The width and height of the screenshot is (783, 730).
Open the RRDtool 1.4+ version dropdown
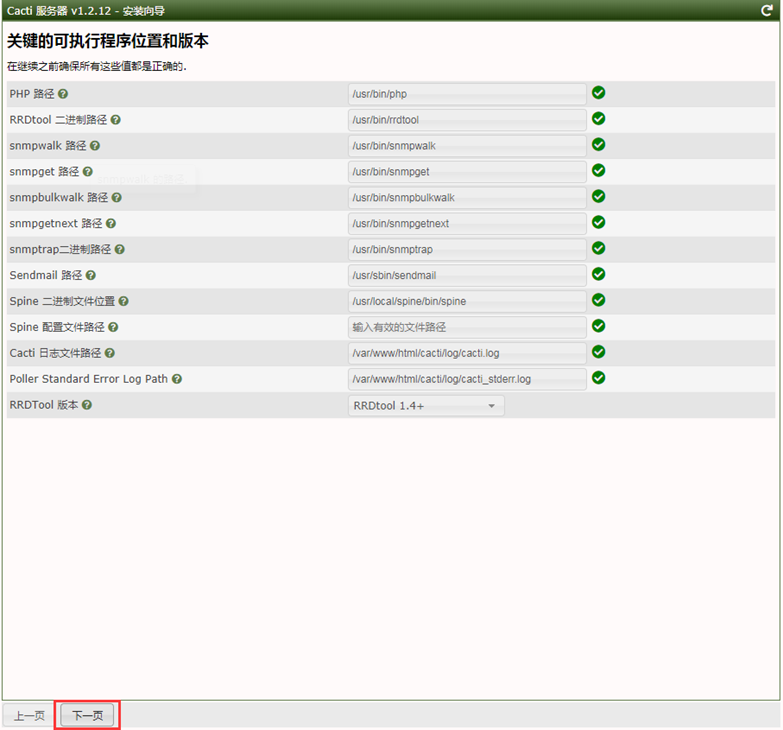coord(426,406)
